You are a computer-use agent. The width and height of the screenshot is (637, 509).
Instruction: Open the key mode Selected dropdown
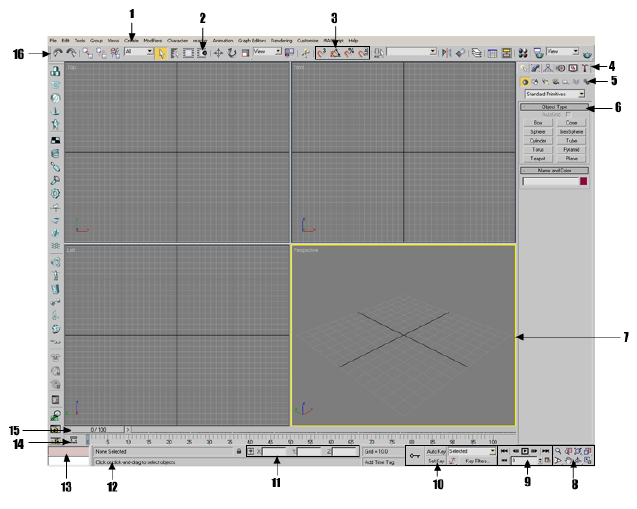(x=472, y=451)
